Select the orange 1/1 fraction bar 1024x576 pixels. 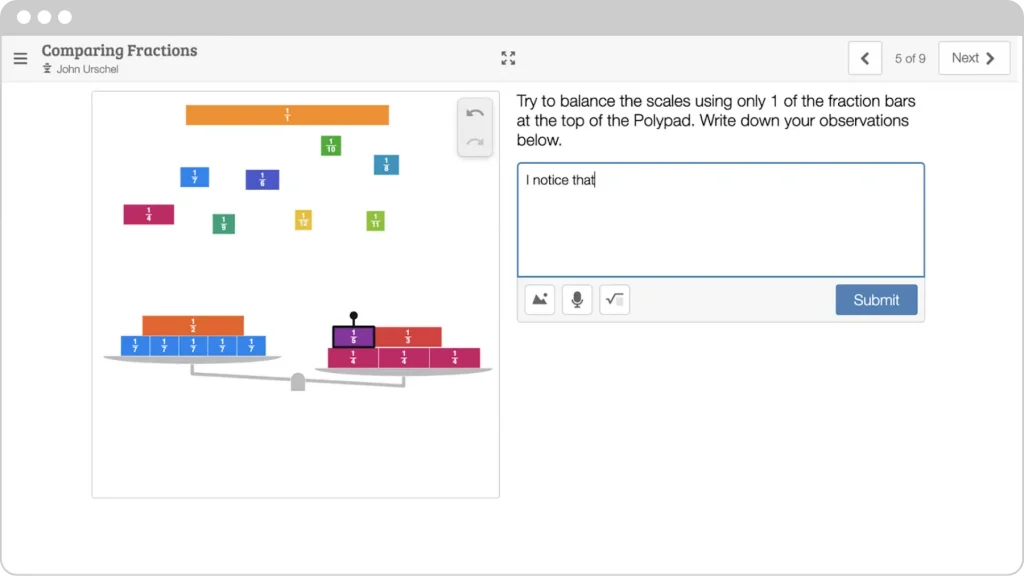point(287,115)
